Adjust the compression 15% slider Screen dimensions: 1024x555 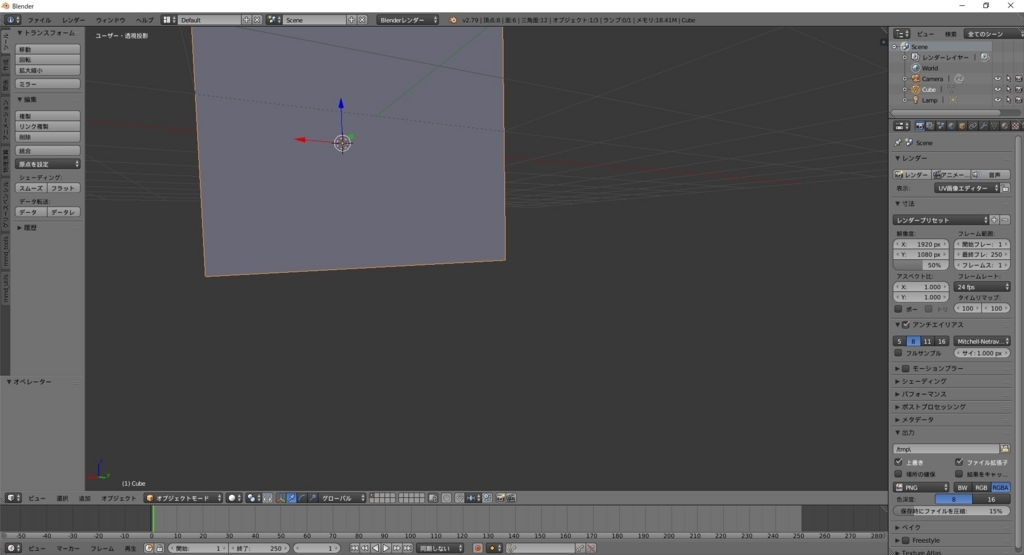tap(952, 511)
